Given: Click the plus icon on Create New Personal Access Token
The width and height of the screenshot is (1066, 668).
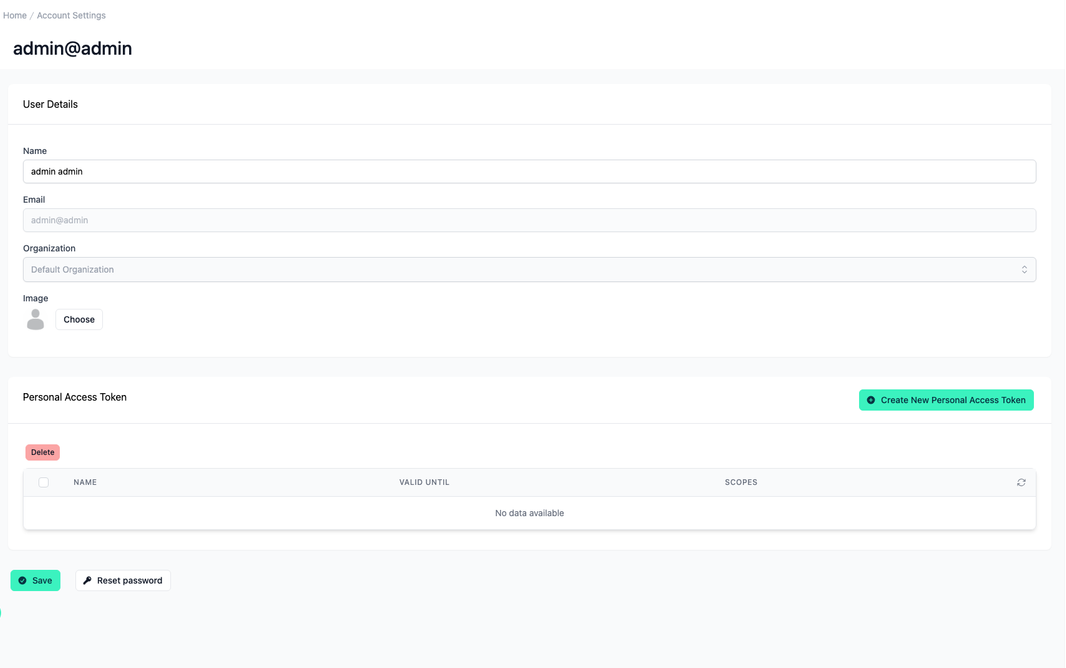Looking at the screenshot, I should click(872, 399).
